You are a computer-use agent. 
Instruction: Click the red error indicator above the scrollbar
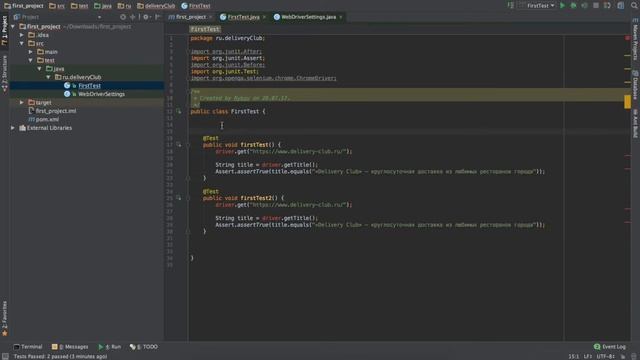(627, 38)
